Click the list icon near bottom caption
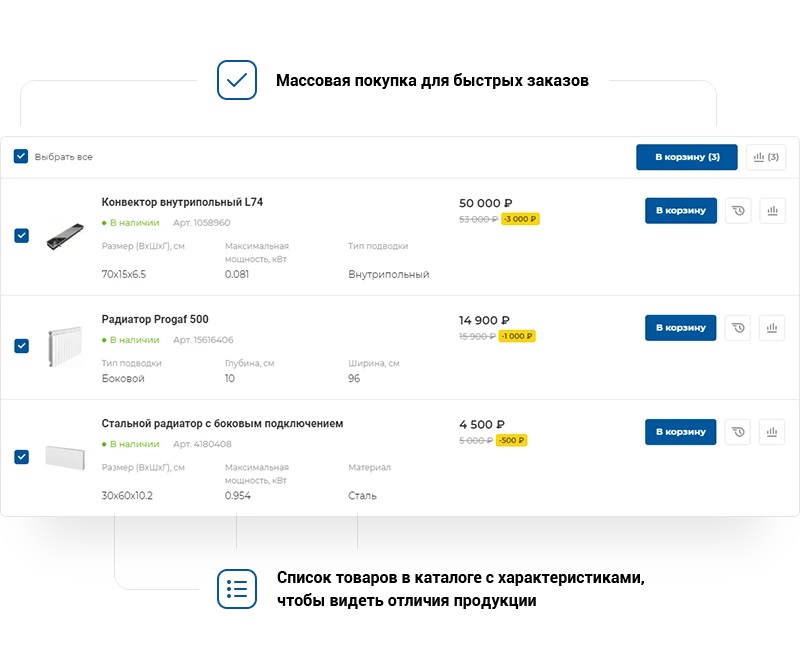Image resolution: width=800 pixels, height=663 pixels. pos(237,589)
